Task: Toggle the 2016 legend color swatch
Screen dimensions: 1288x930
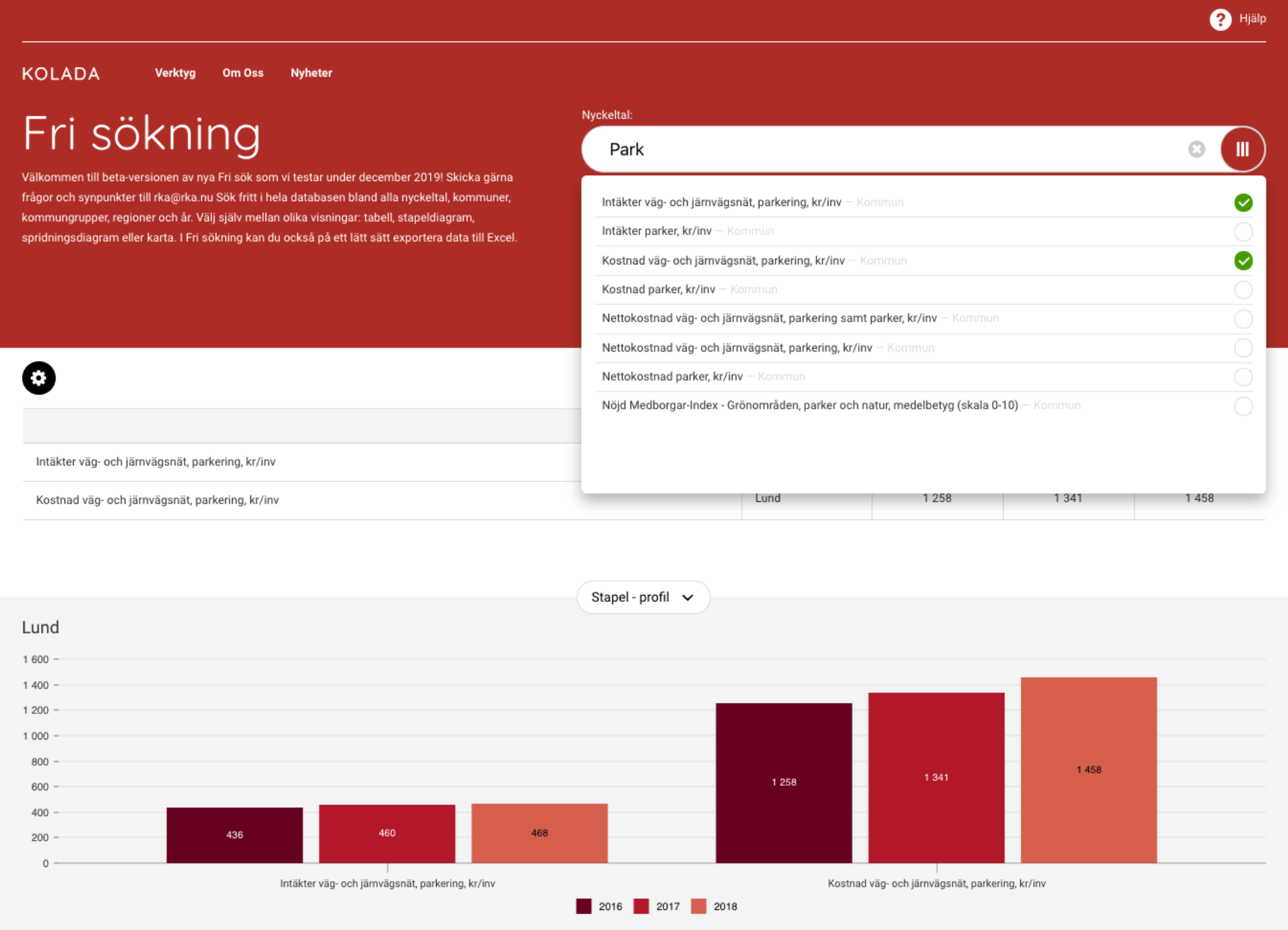Action: [x=584, y=907]
